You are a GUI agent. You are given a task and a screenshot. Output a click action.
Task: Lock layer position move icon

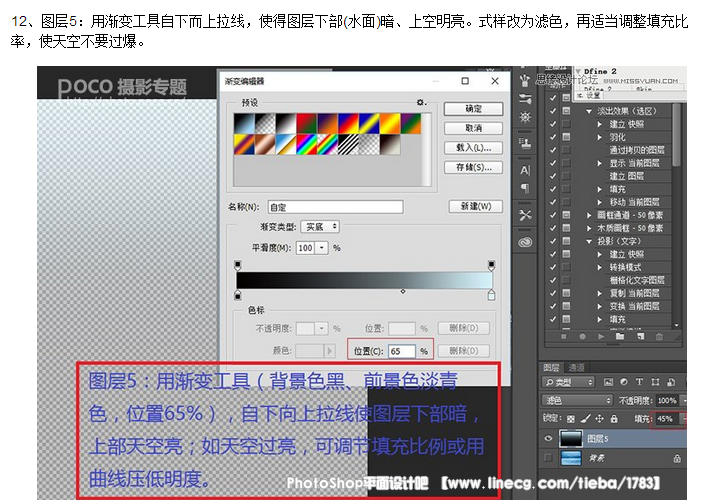pos(600,418)
